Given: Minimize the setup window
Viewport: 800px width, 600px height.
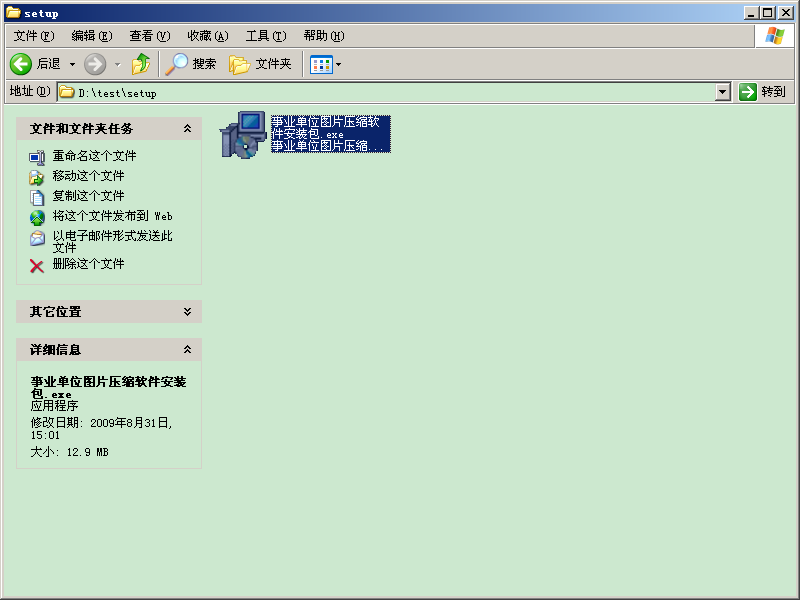Looking at the screenshot, I should click(x=750, y=13).
